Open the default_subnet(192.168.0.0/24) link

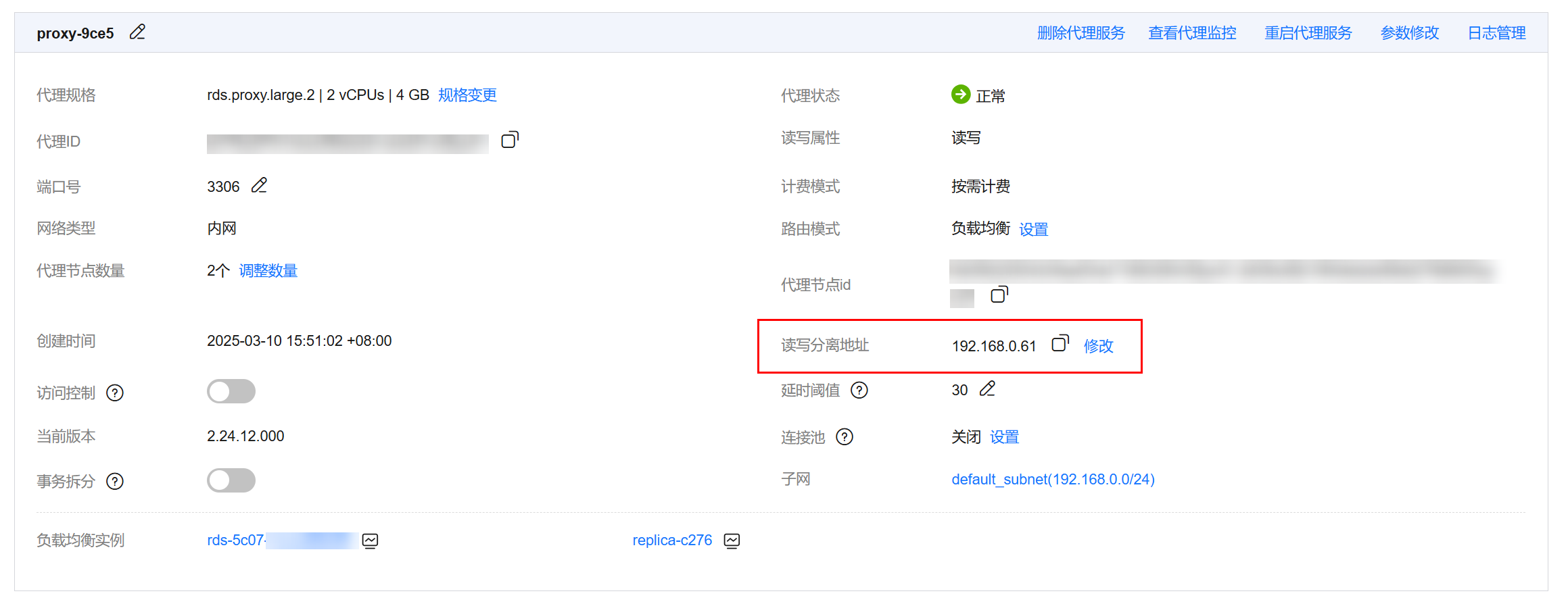click(1053, 480)
